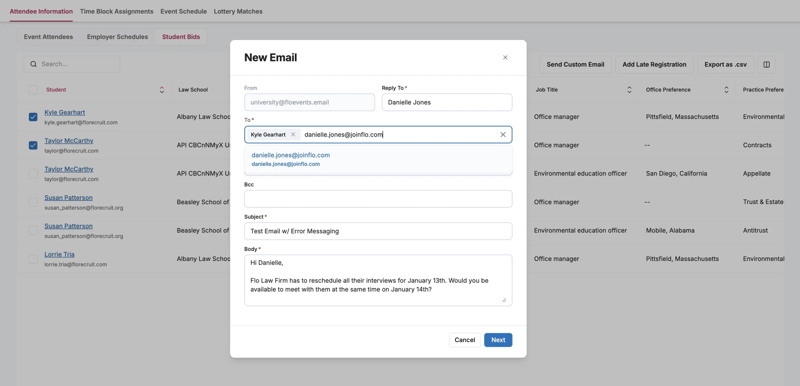Select the Student Bids sub-tab

[x=181, y=37]
